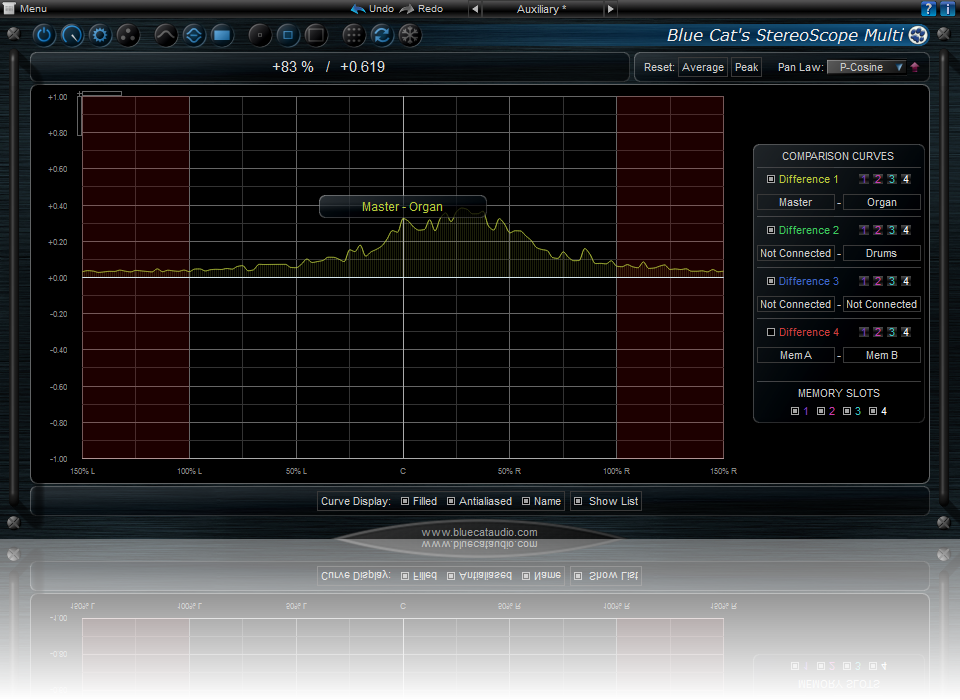Toggle the Filled curve display checkbox
The image size is (960, 700).
click(x=405, y=501)
